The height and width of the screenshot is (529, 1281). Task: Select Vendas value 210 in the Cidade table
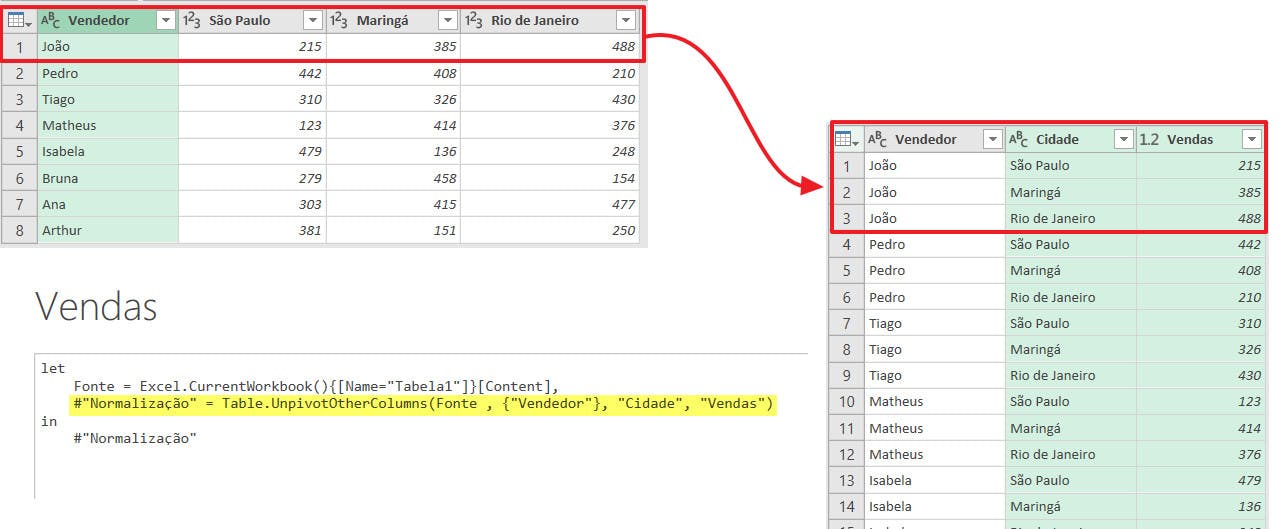[x=1201, y=297]
